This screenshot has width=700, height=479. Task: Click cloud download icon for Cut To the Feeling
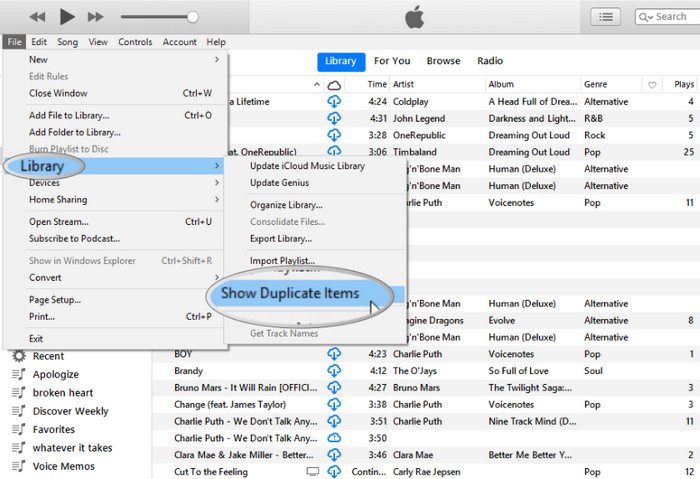tap(334, 472)
